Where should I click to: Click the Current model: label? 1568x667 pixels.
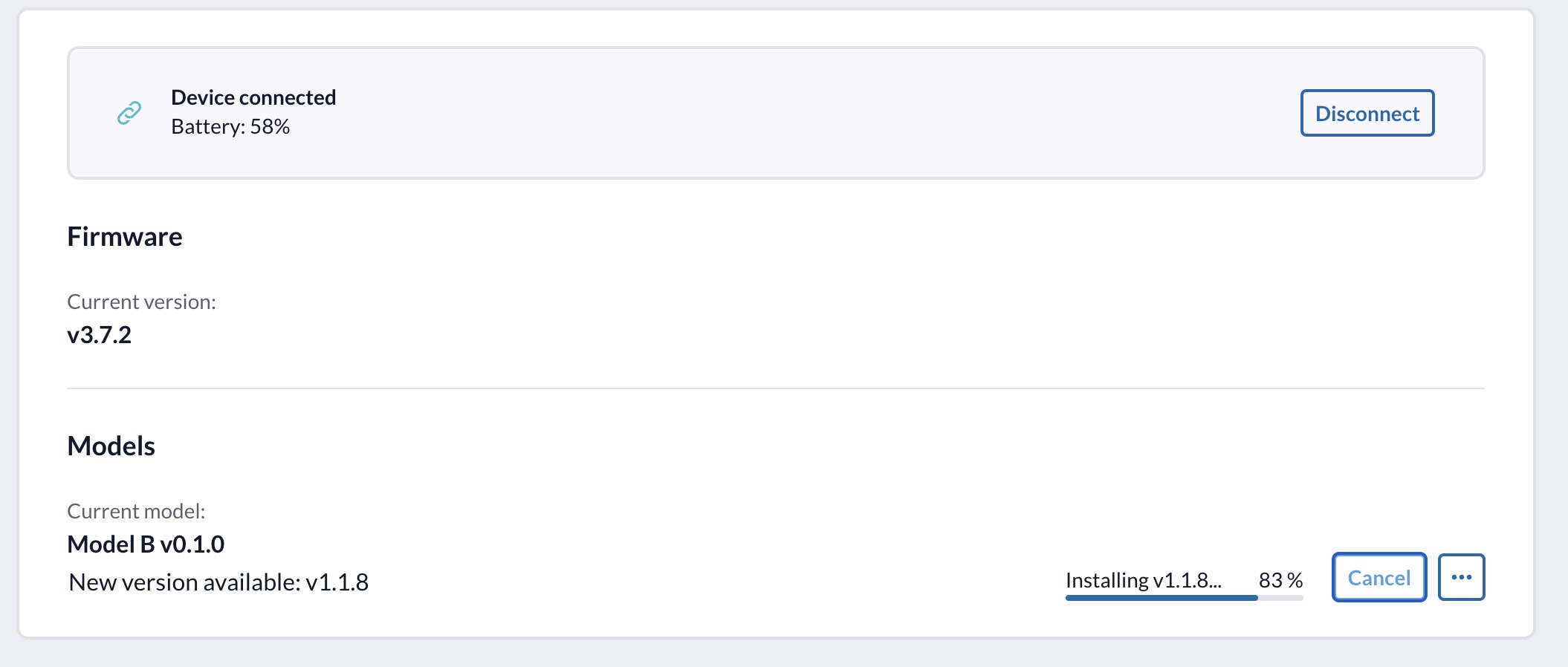tap(136, 511)
